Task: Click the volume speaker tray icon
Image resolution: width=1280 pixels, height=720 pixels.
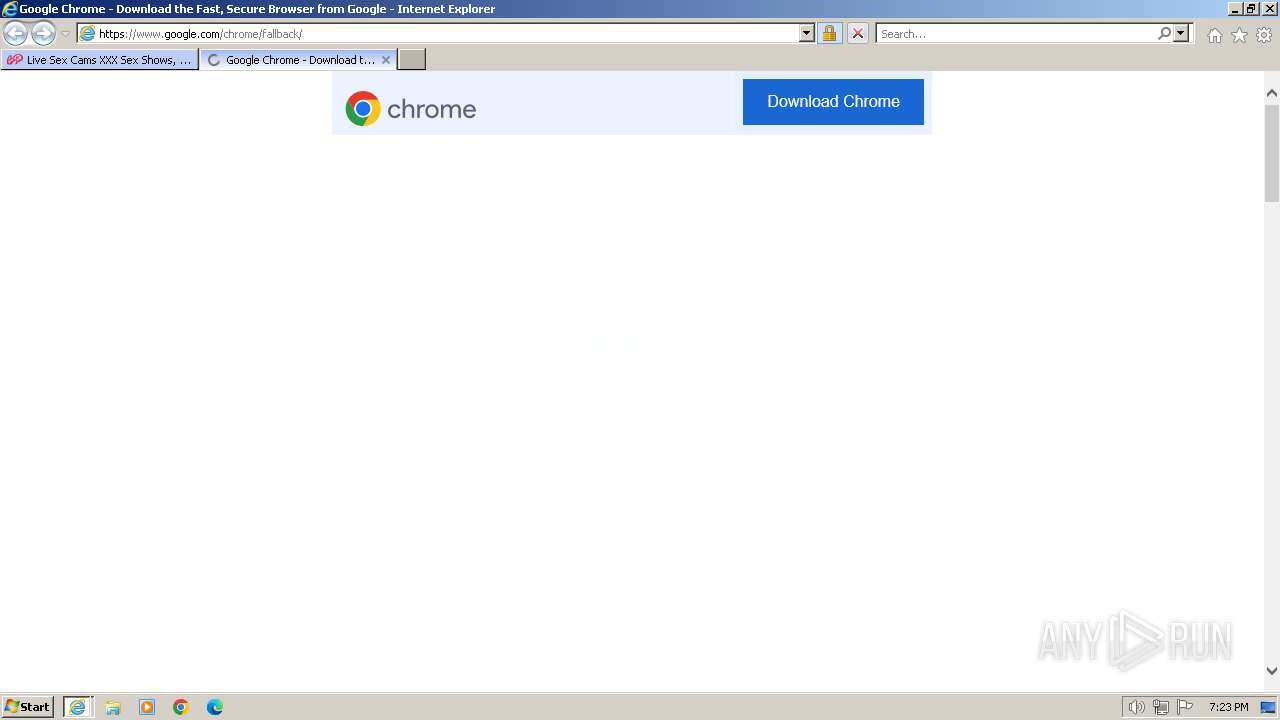Action: (x=1136, y=707)
